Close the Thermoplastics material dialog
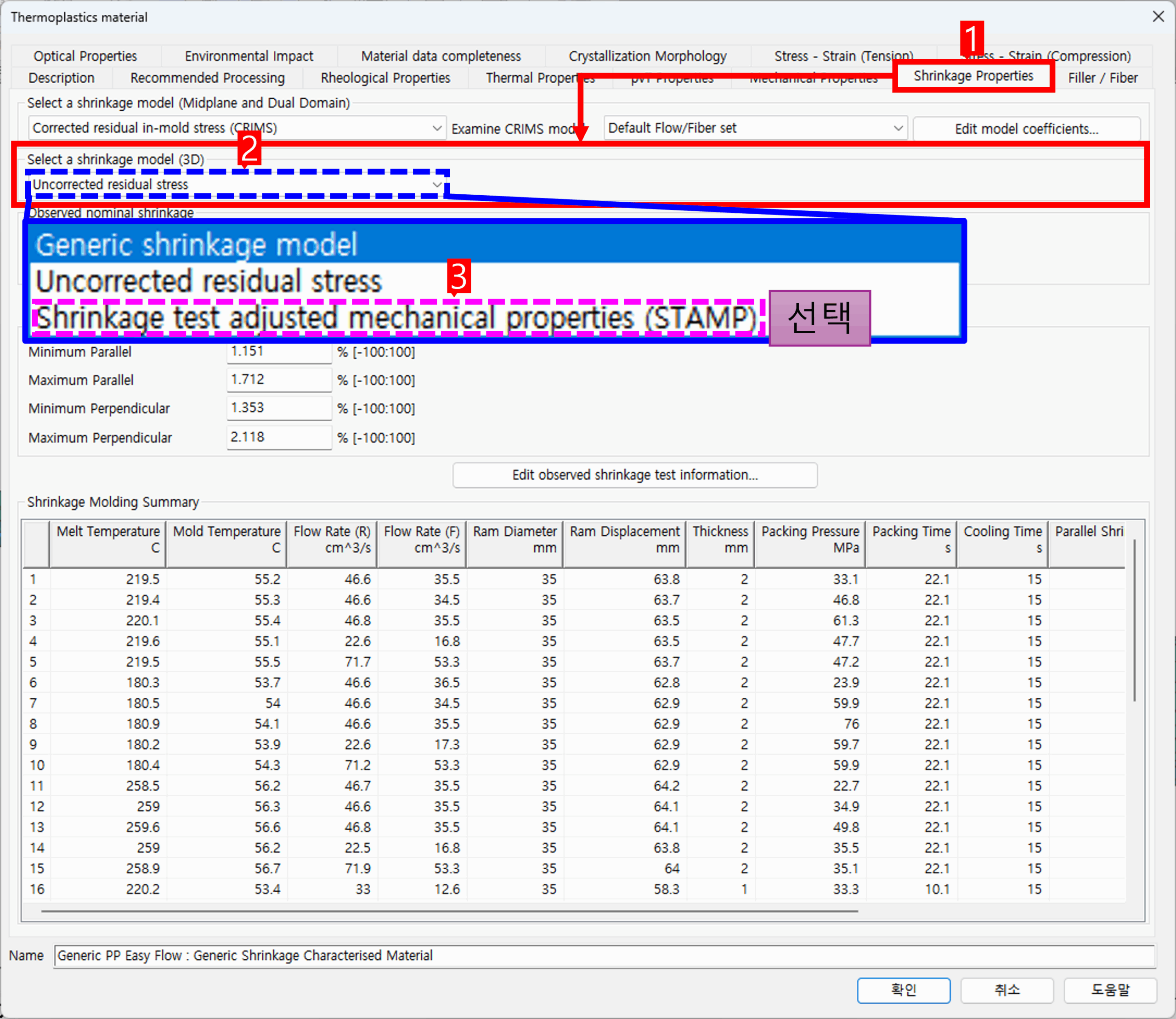This screenshot has height=1019, width=1176. pyautogui.click(x=1158, y=17)
